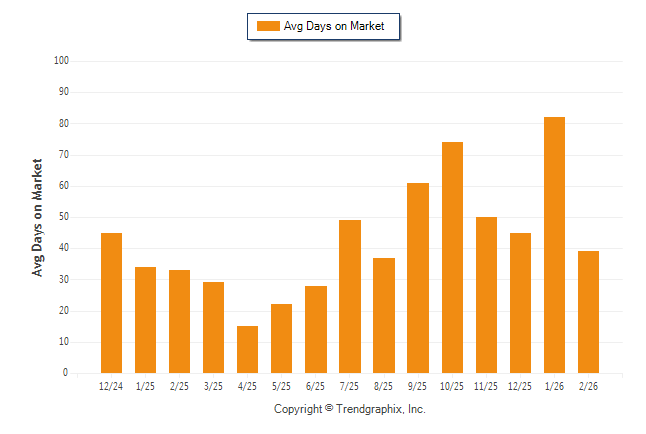
Task: Click the orange legend color swatch
Action: [x=268, y=26]
